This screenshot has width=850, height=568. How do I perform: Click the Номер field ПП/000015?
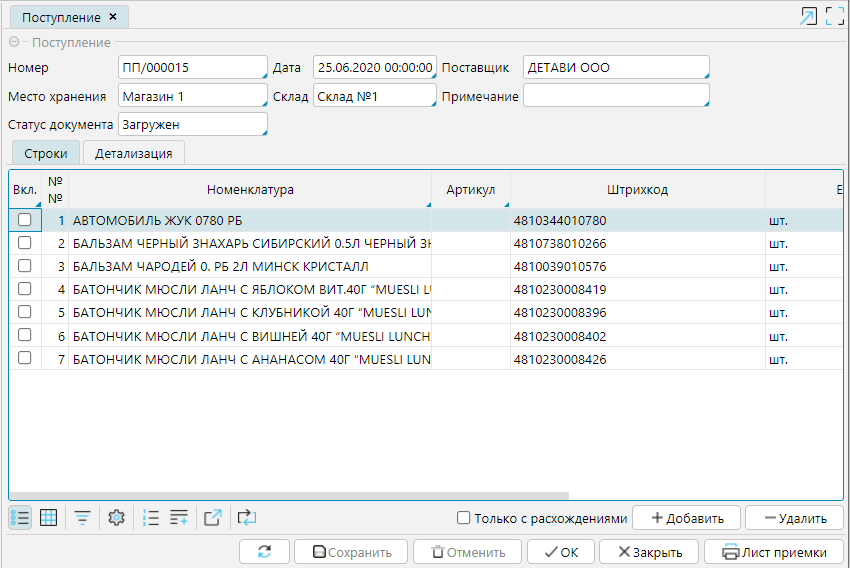coord(192,67)
